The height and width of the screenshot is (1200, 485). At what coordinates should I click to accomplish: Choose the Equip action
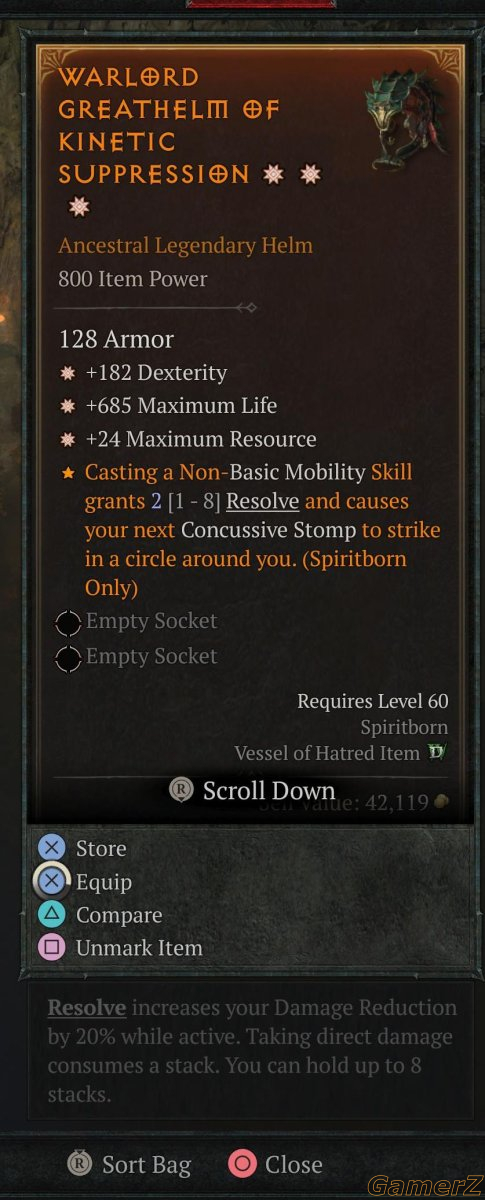(104, 882)
